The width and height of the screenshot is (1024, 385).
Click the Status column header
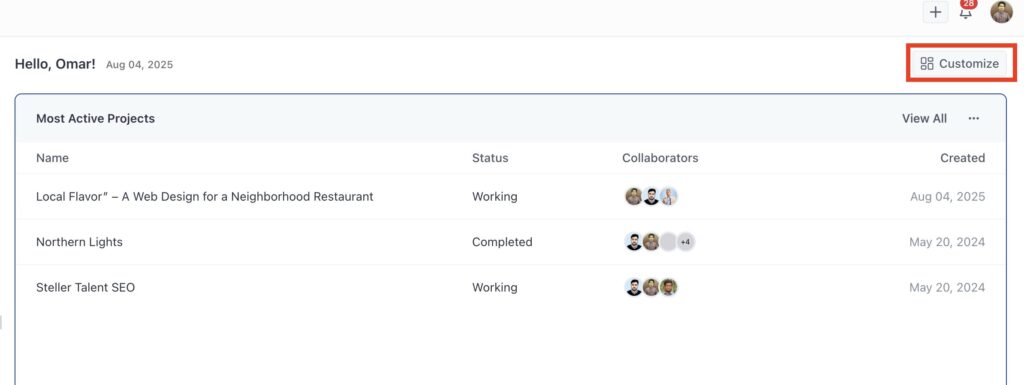click(490, 158)
